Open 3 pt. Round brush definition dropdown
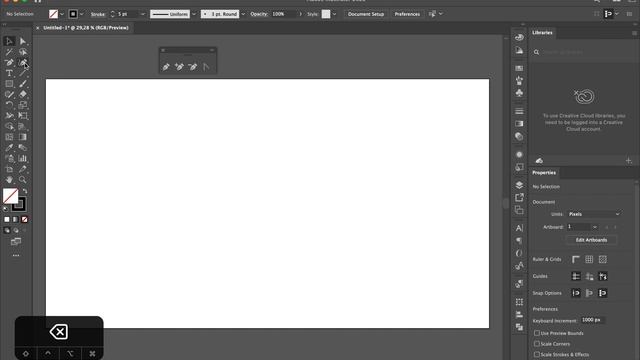The height and width of the screenshot is (360, 640). pos(243,14)
